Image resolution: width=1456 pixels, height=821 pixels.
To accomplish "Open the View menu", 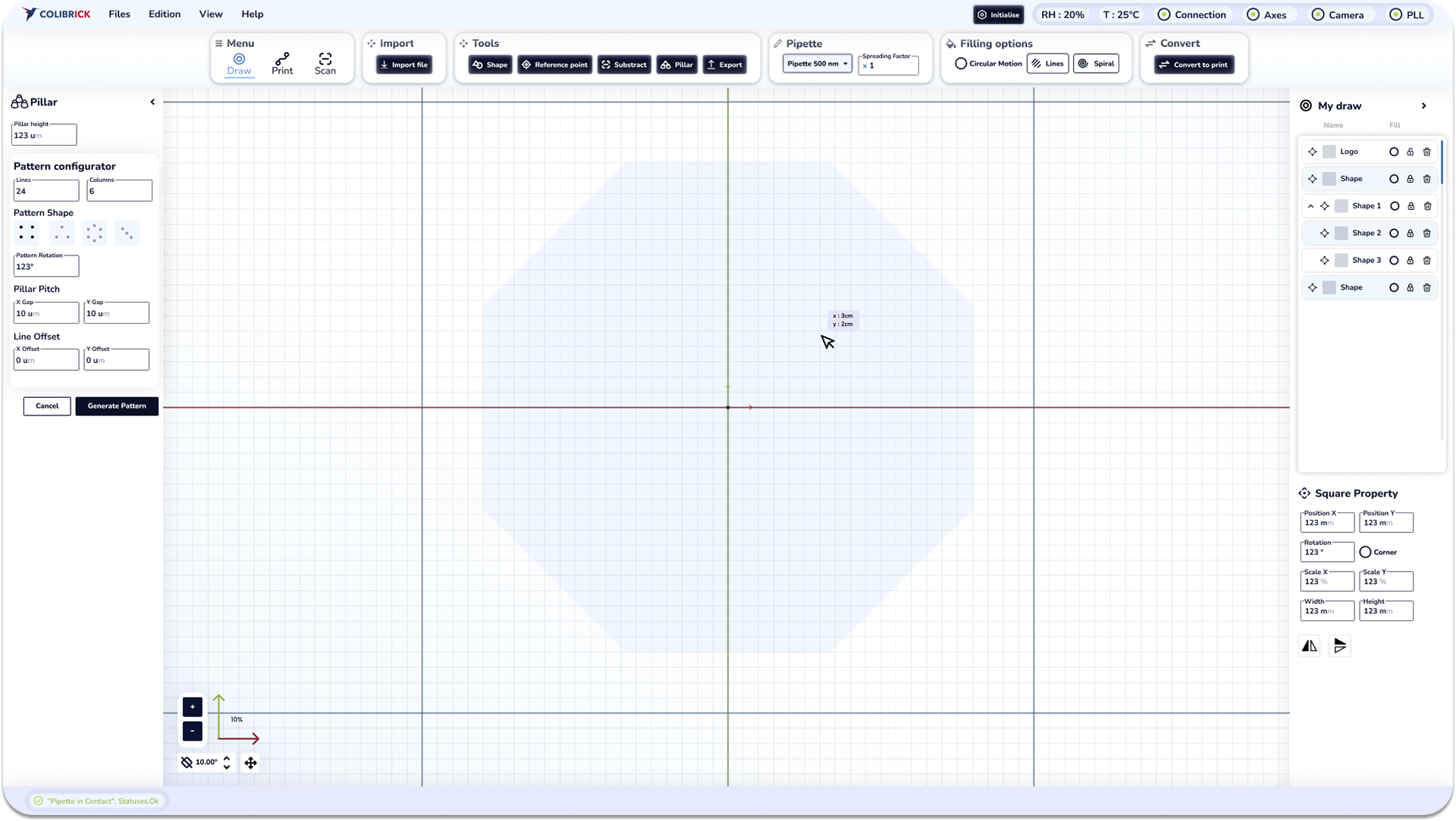I will pos(211,14).
